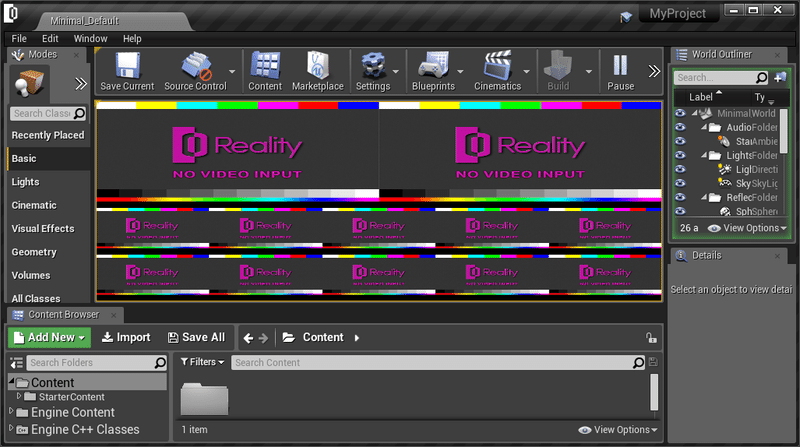Open the Filters dropdown
Screen dimensions: 800x447
coord(203,362)
